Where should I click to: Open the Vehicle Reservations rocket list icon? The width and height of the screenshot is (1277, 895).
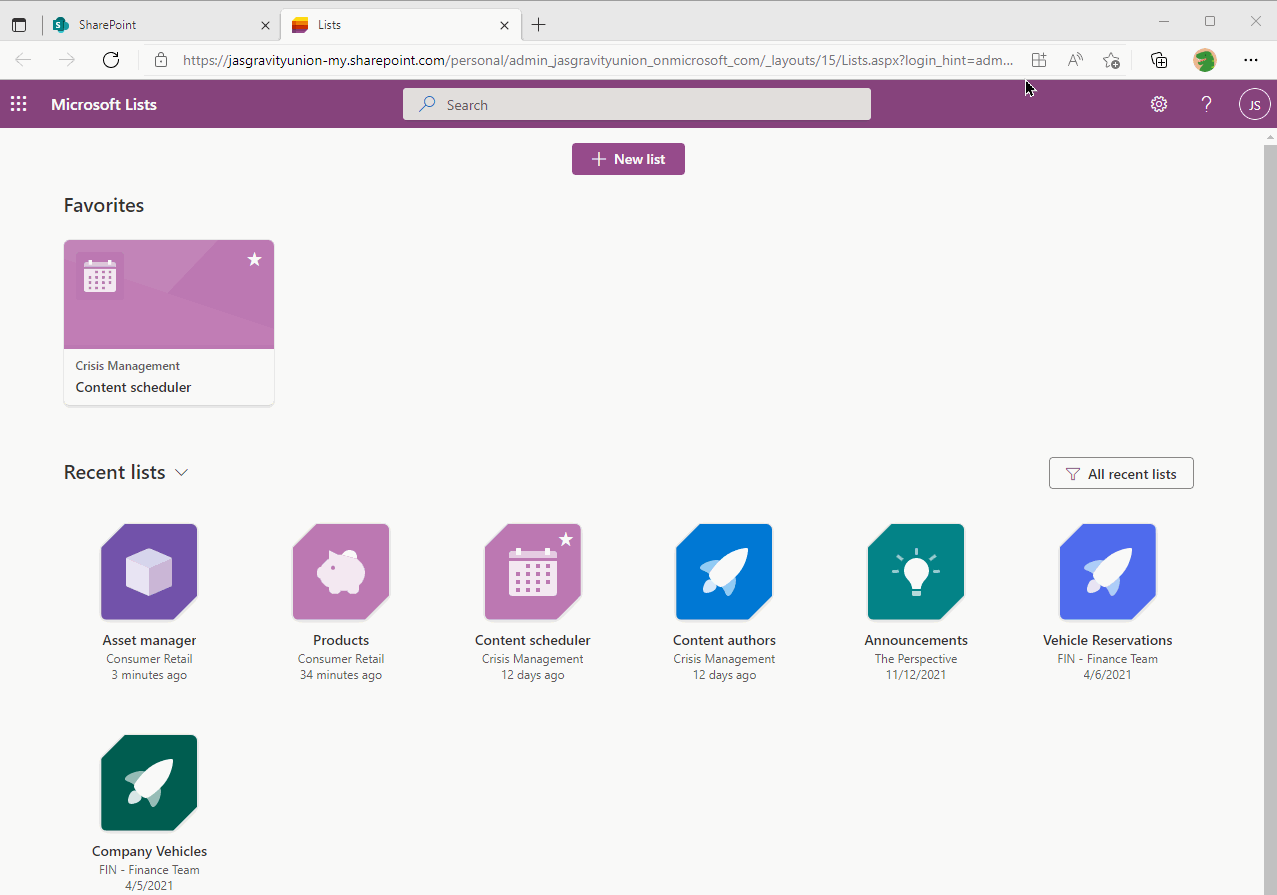[1108, 572]
